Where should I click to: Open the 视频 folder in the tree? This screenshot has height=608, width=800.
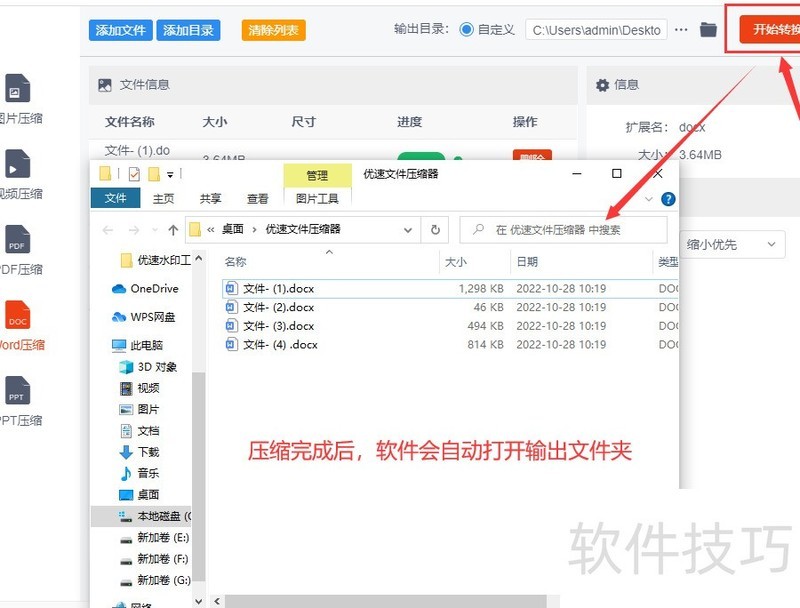[x=139, y=389]
